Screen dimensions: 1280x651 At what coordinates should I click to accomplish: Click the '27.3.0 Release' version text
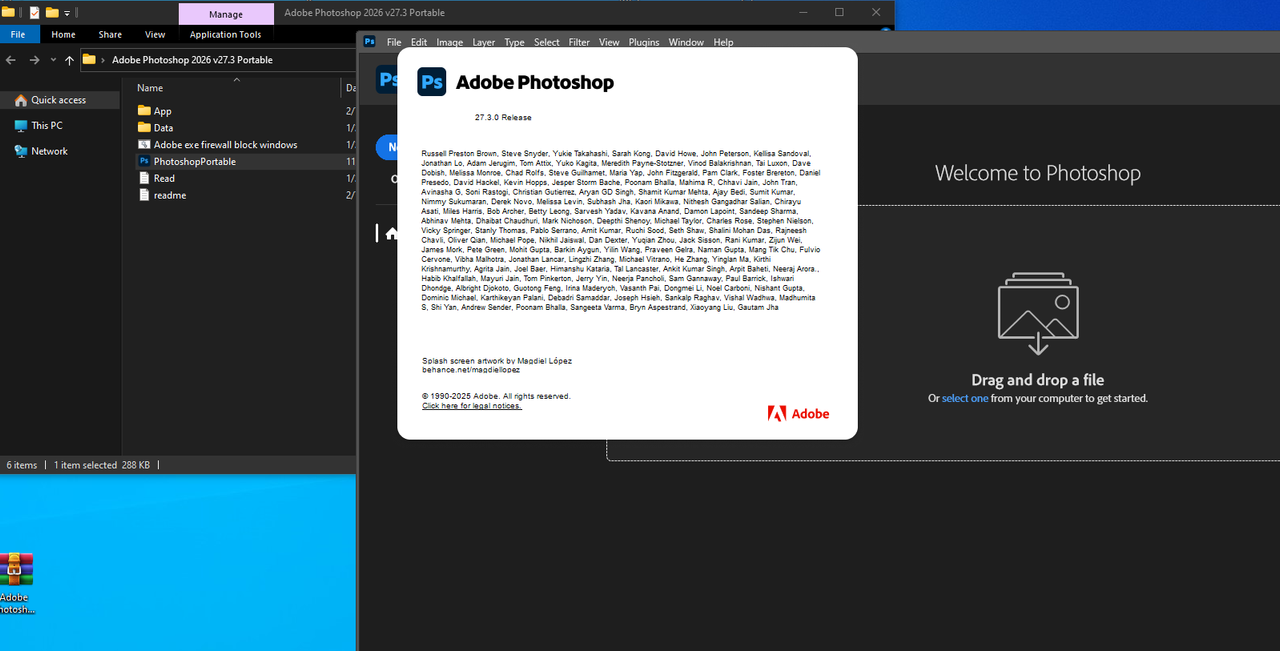[503, 117]
